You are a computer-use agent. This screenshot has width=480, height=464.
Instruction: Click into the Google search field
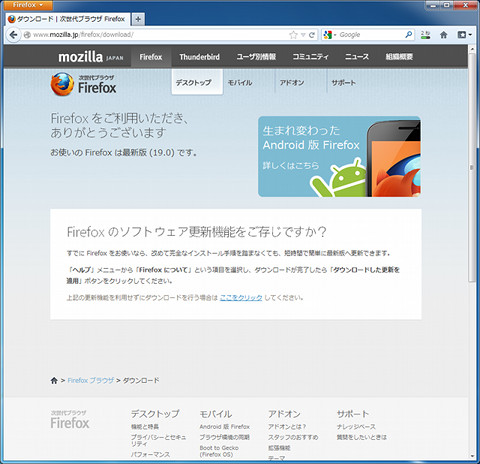(371, 35)
